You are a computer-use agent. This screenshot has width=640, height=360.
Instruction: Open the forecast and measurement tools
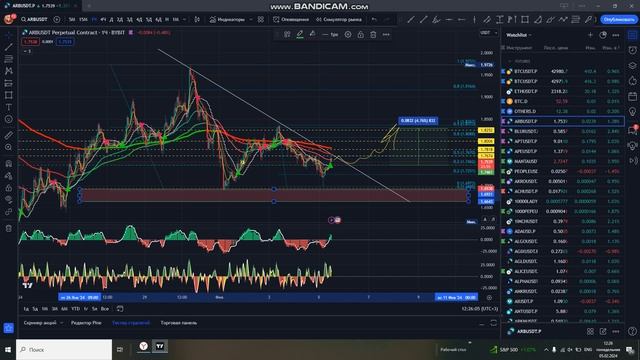[9, 83]
